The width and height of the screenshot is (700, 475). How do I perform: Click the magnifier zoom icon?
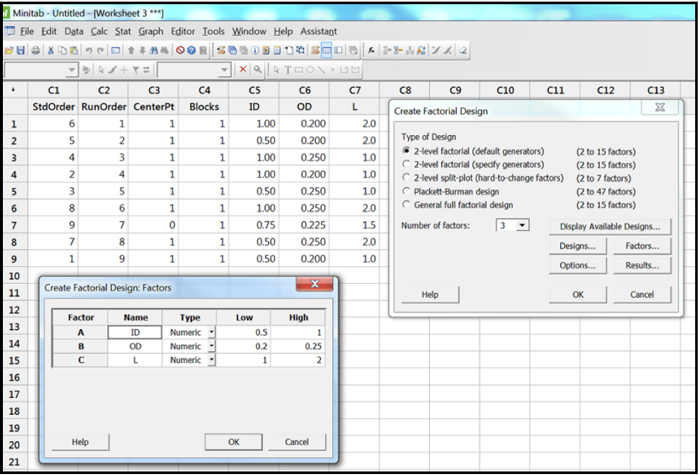tap(257, 69)
